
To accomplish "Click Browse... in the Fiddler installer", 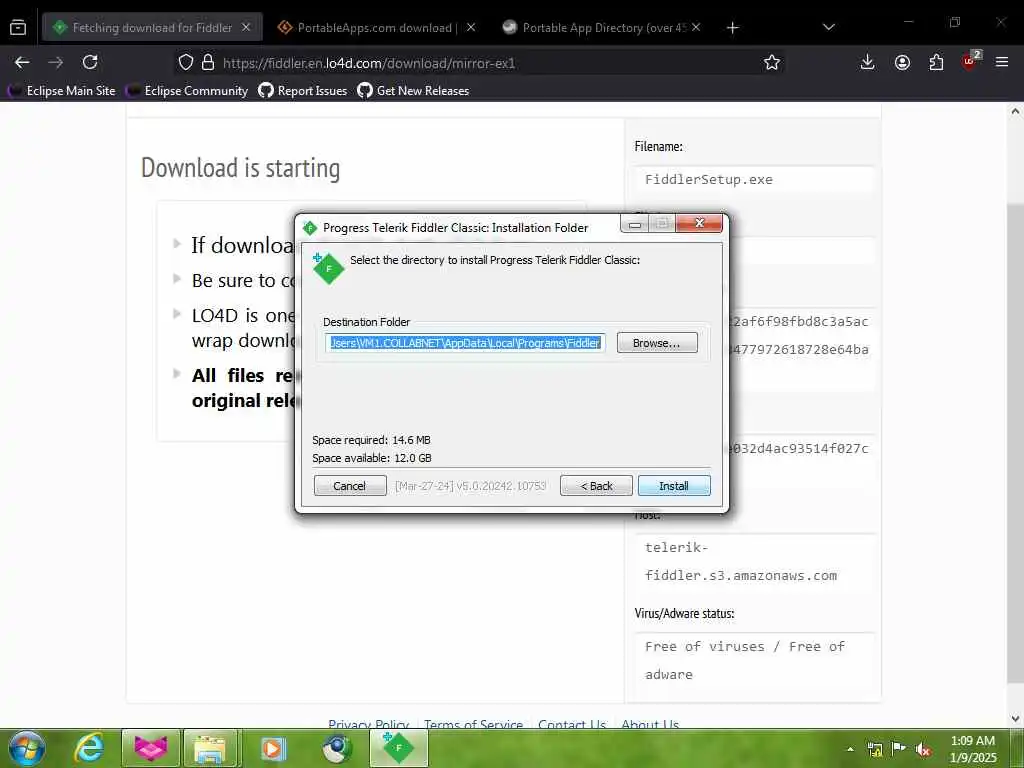I will tap(657, 343).
